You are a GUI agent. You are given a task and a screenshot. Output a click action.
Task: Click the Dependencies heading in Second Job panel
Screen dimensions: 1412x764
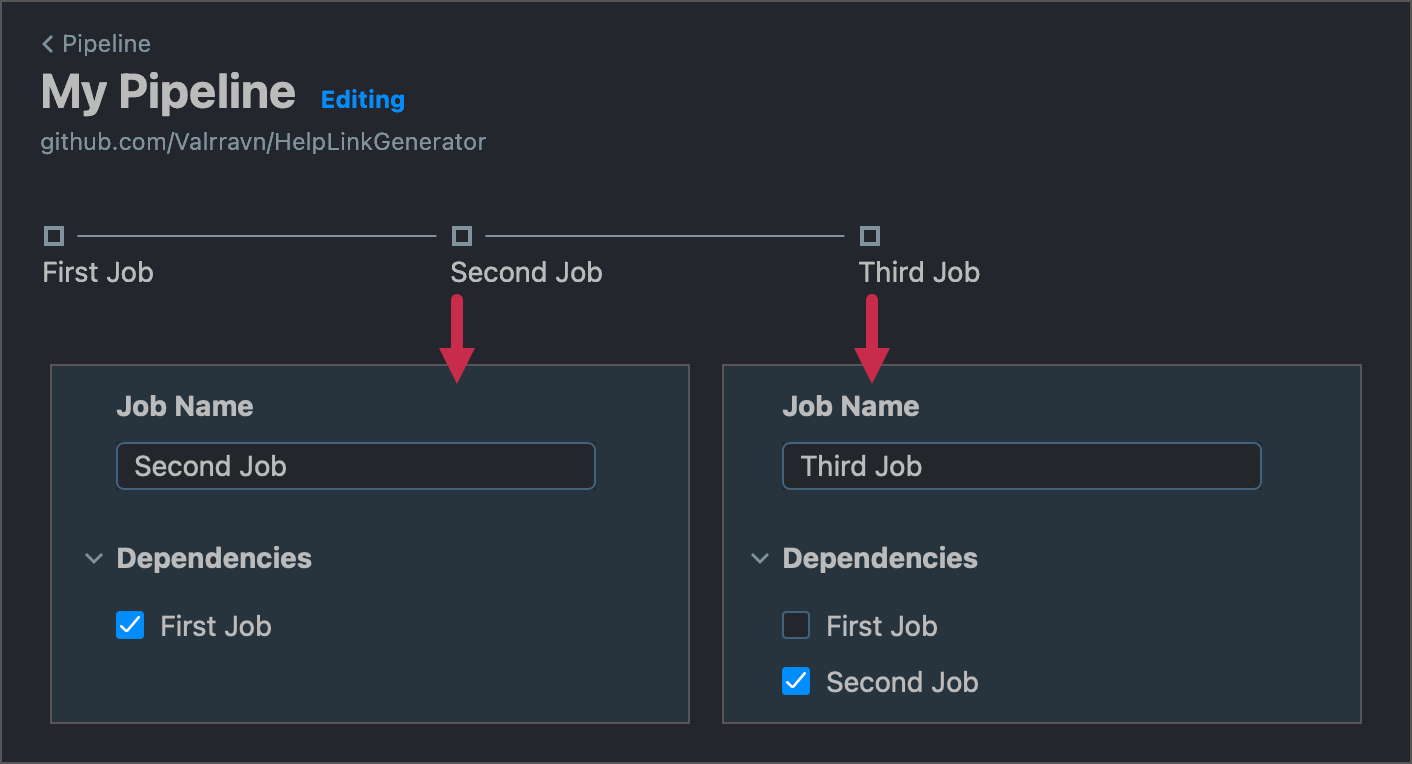pyautogui.click(x=214, y=558)
